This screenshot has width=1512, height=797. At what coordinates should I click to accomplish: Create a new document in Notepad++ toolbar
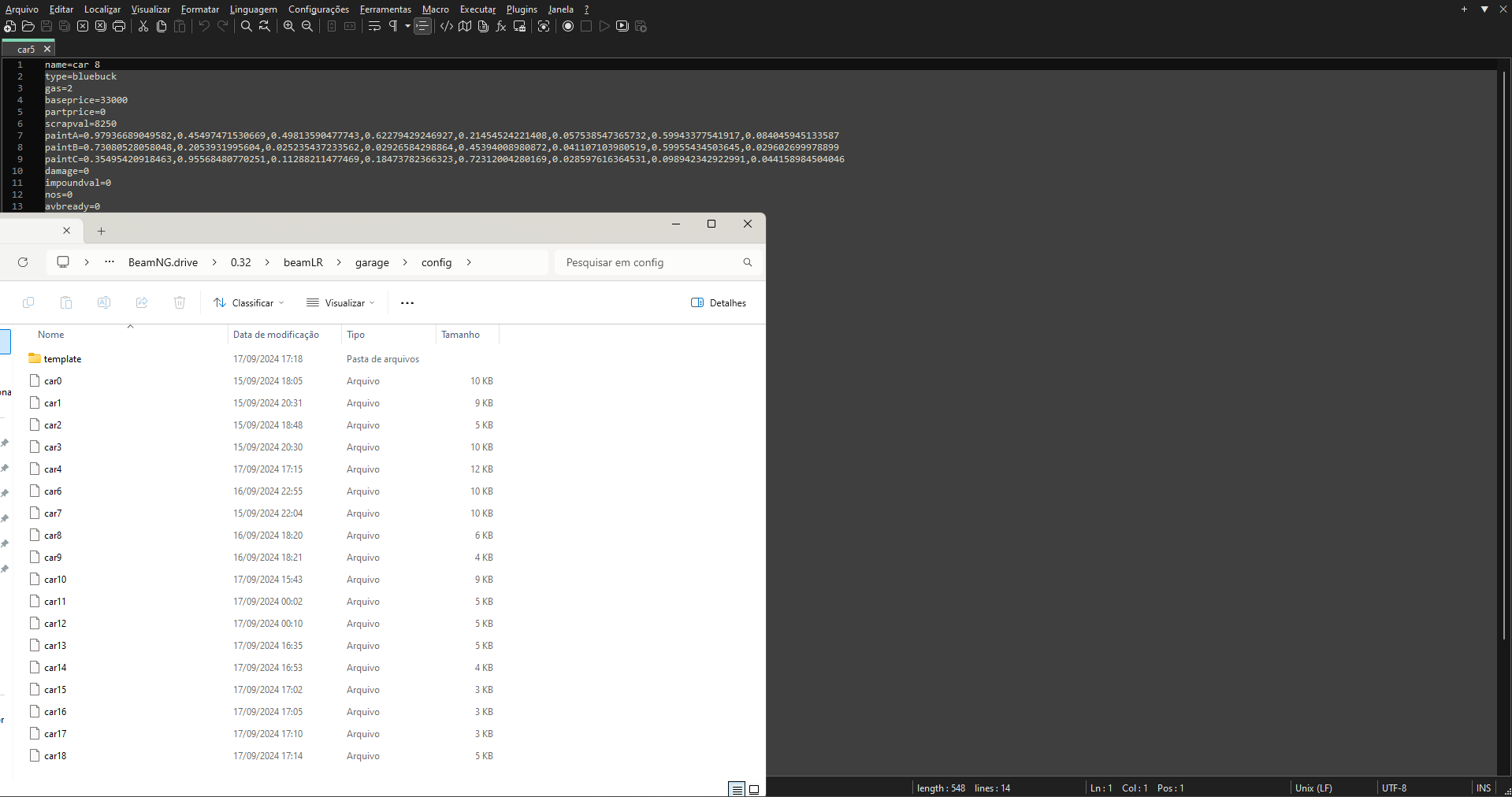pyautogui.click(x=9, y=26)
